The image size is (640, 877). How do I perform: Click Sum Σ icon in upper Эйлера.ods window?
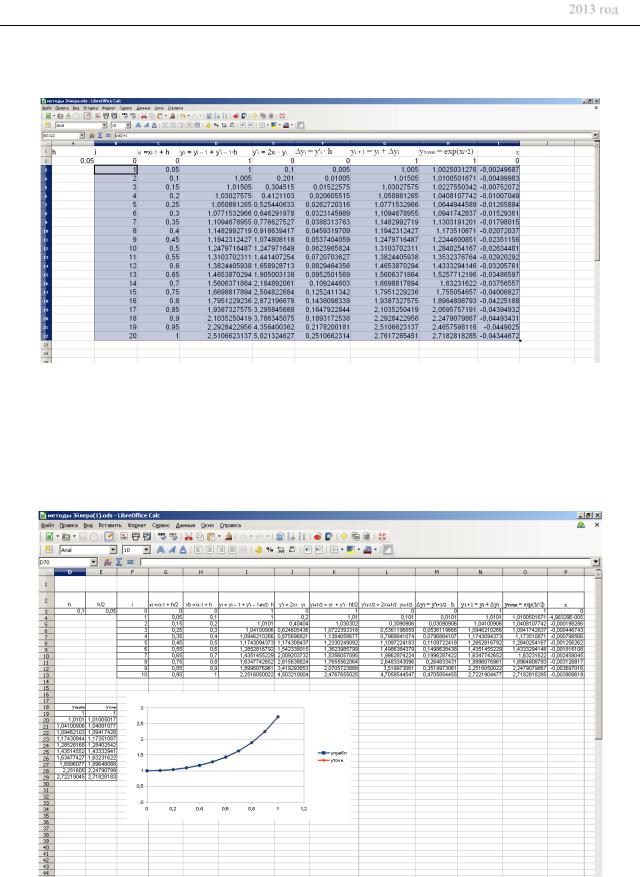100,135
